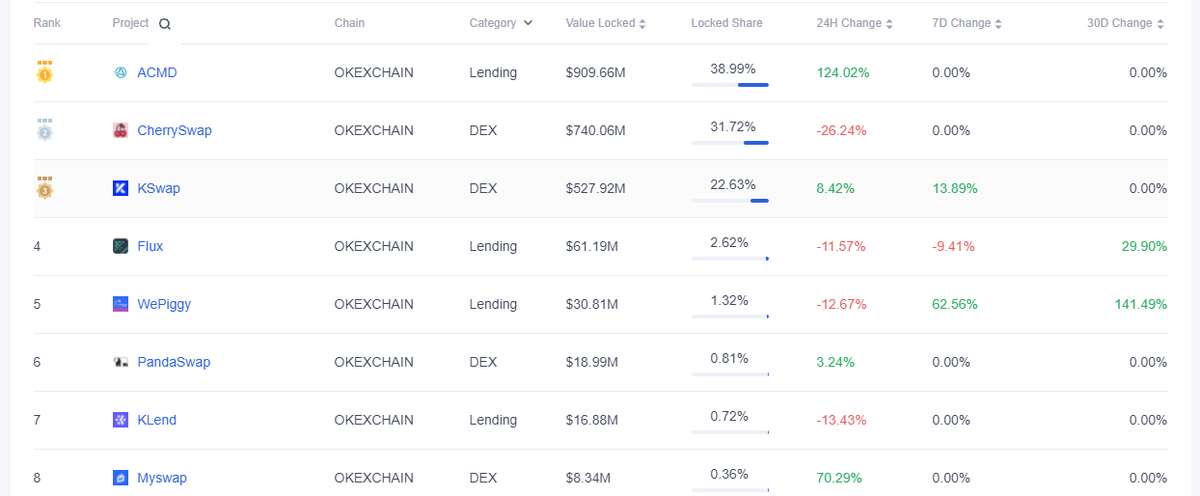Click the KLend project logo icon

[x=120, y=420]
